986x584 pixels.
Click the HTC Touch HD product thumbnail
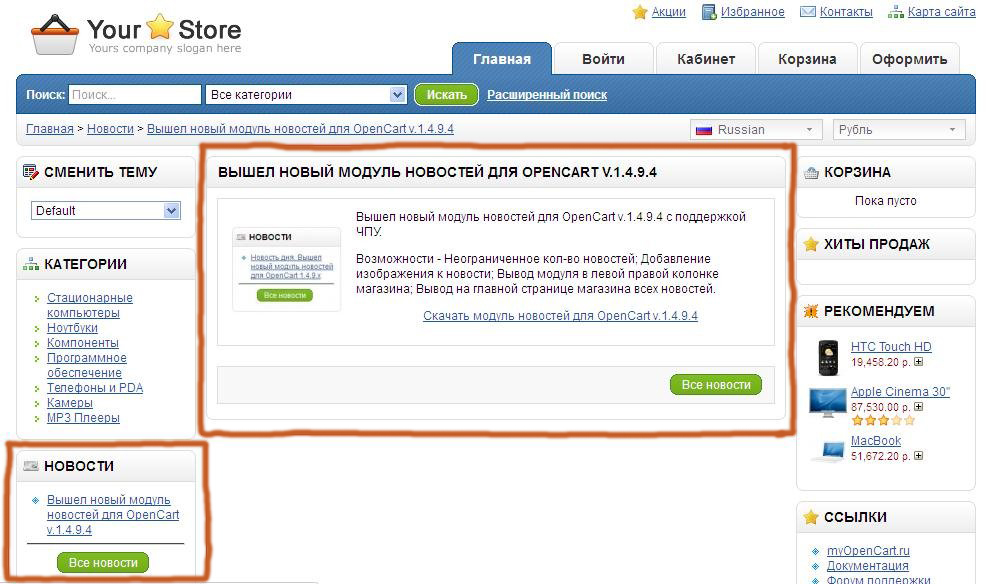pyautogui.click(x=827, y=355)
